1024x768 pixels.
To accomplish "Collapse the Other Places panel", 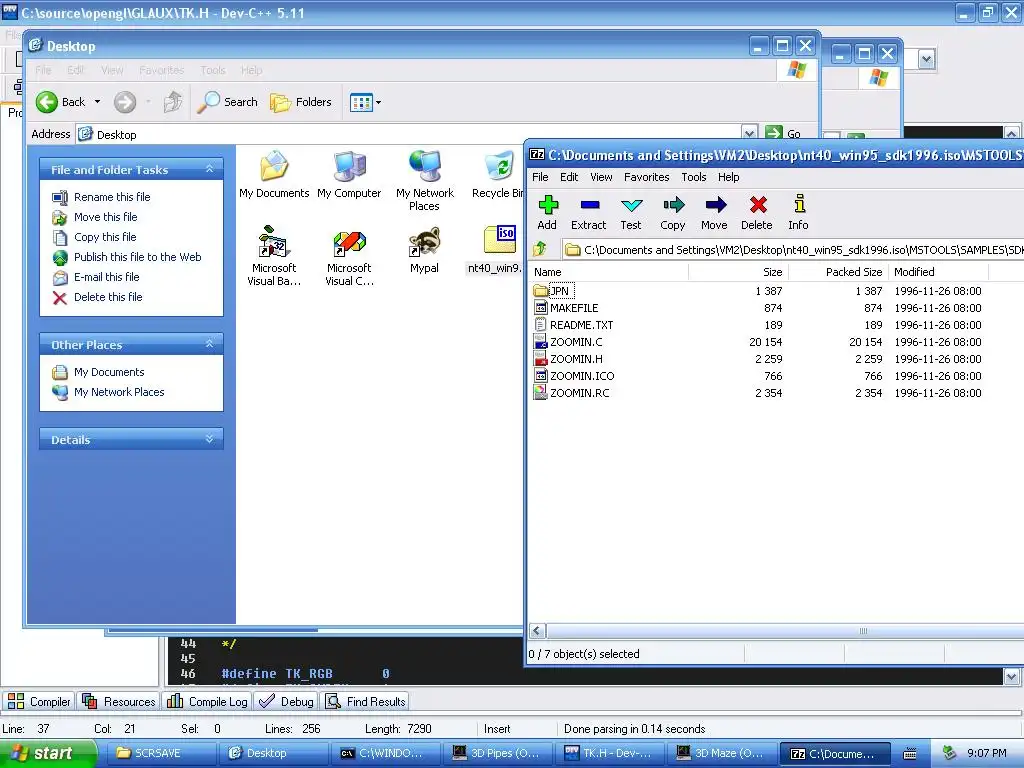I will (x=209, y=344).
